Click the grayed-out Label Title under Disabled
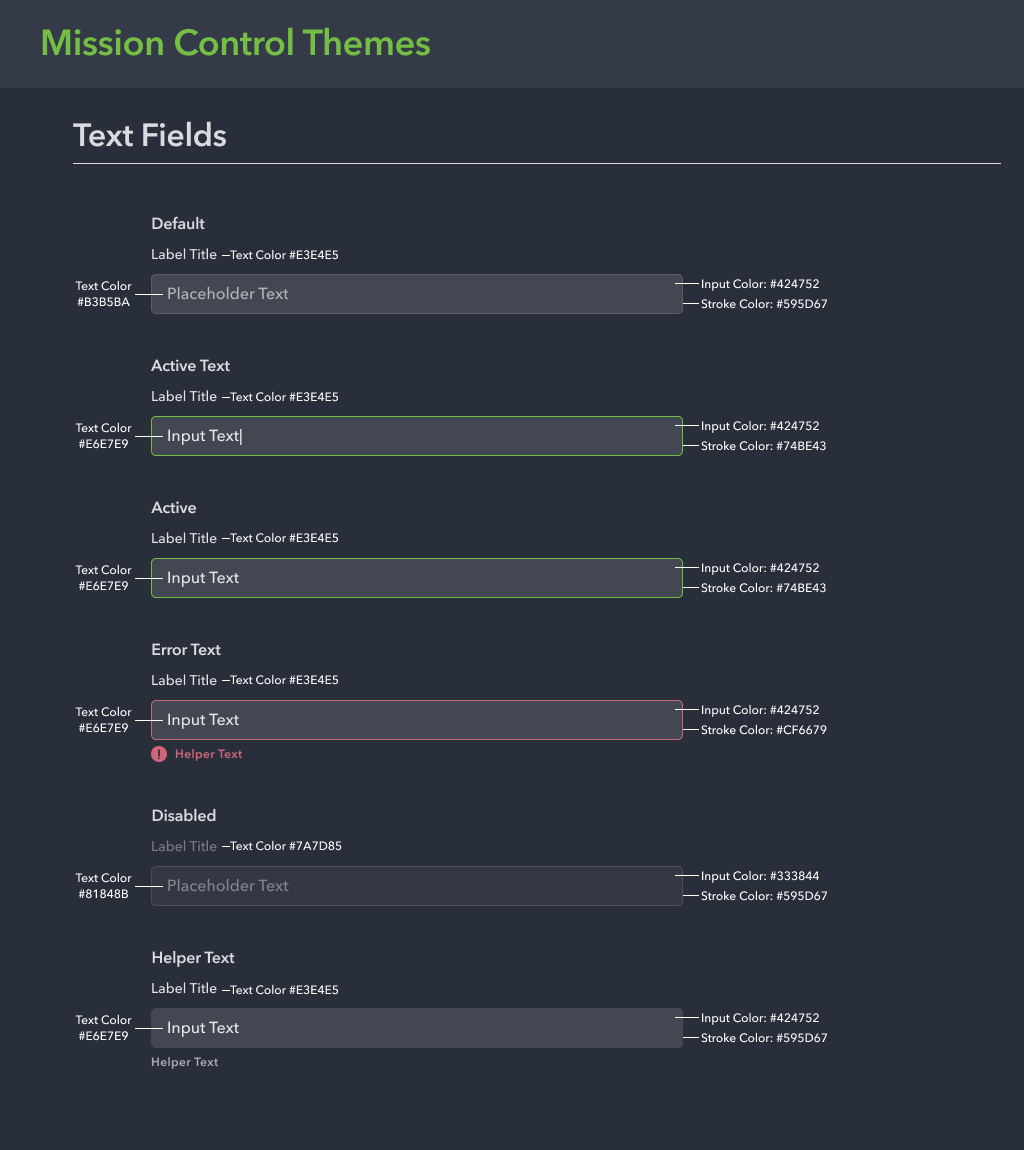 [184, 846]
